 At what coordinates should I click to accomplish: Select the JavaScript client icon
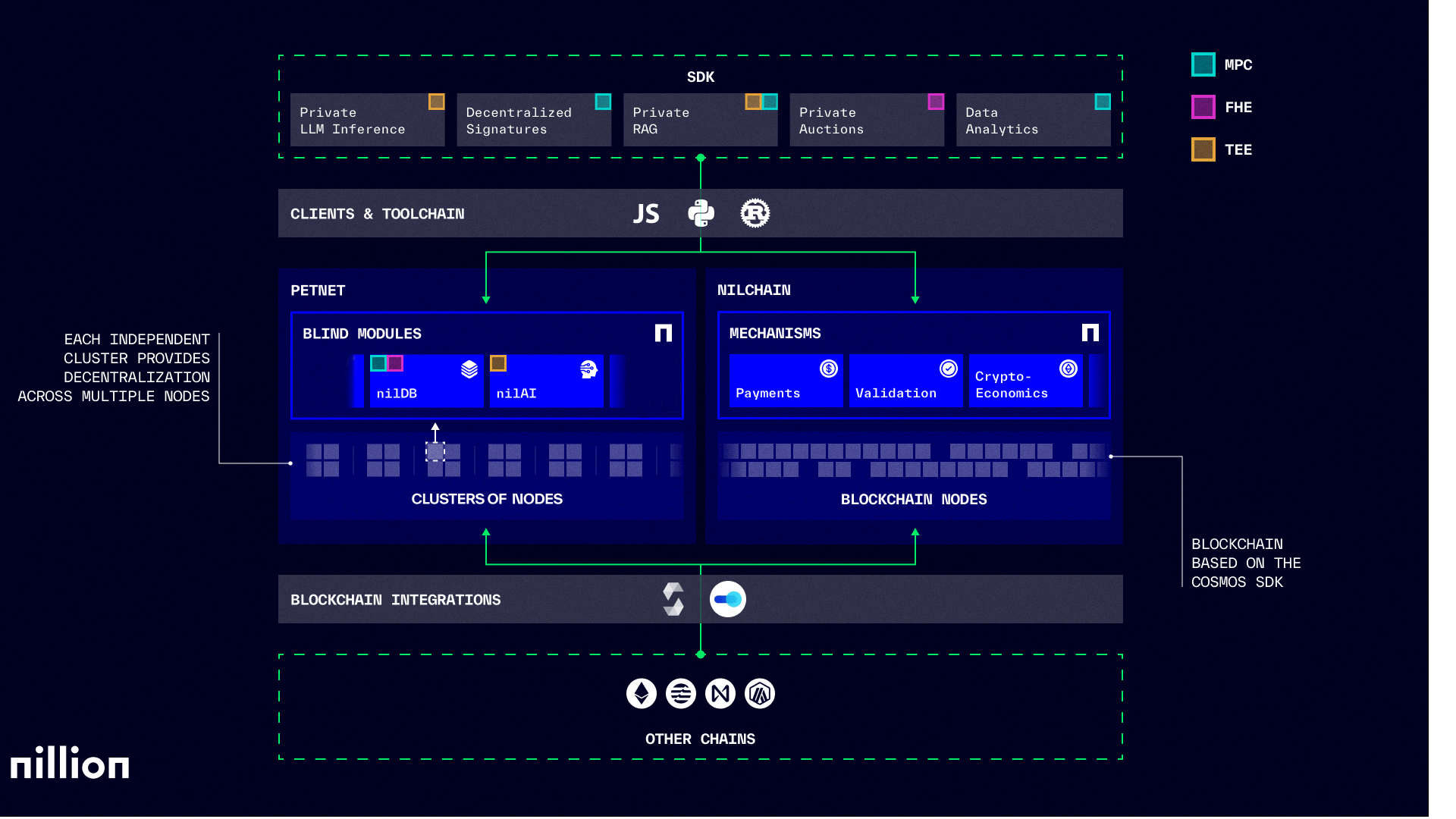646,213
